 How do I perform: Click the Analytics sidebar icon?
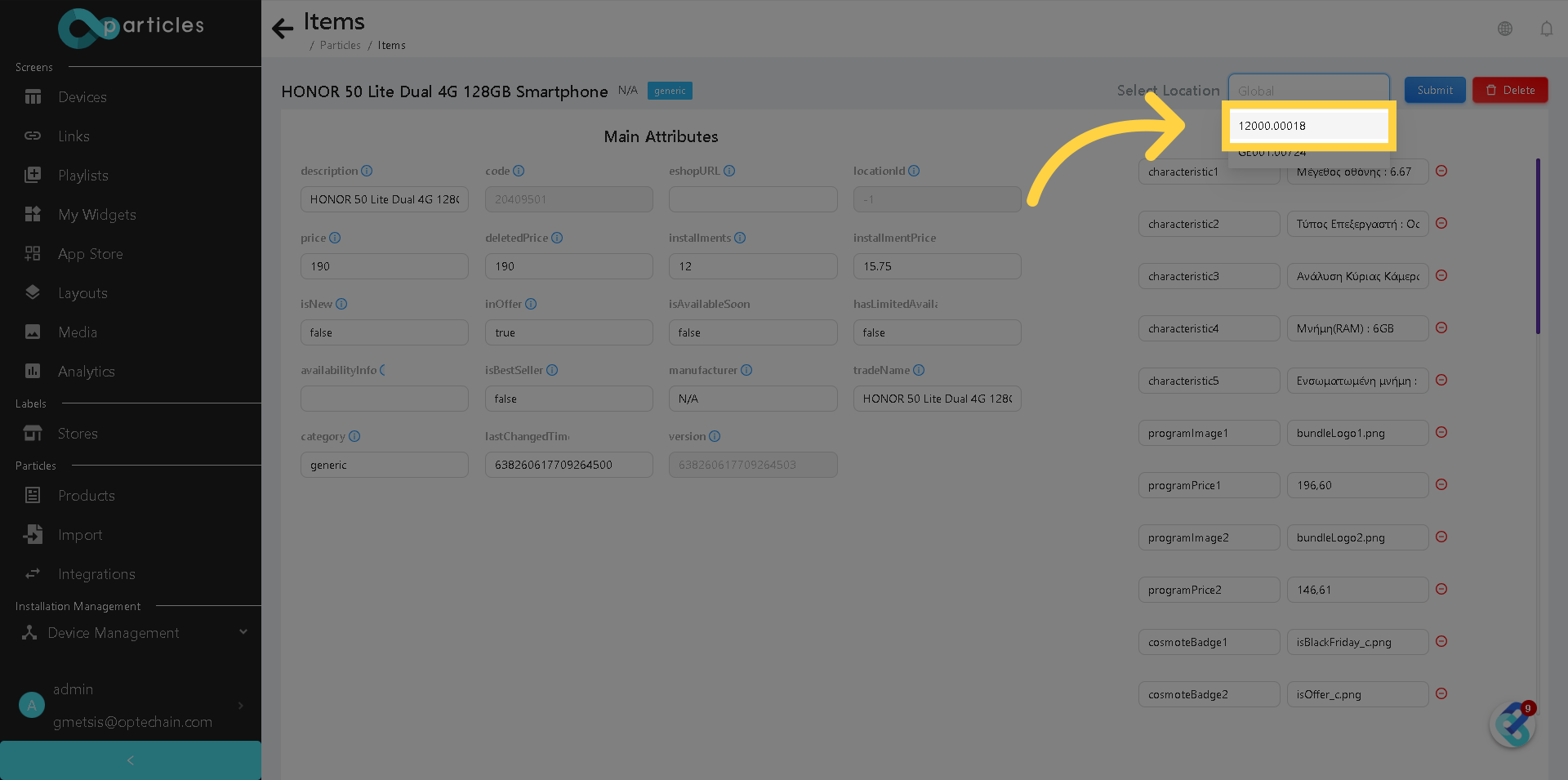tap(33, 371)
